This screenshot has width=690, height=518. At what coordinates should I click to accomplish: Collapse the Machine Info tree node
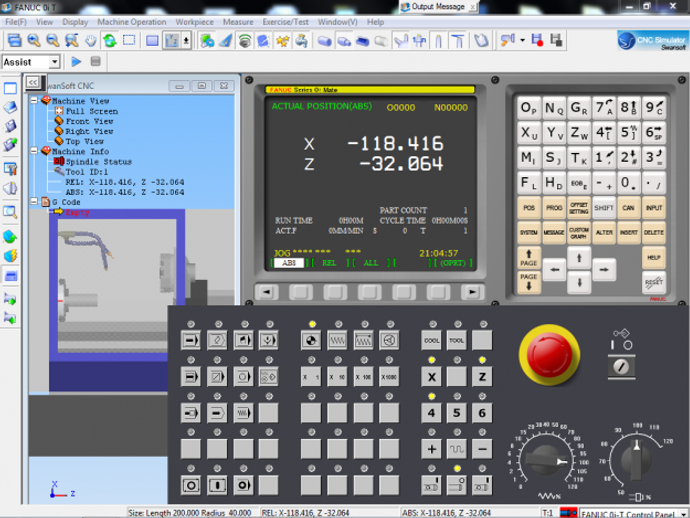pyautogui.click(x=34, y=151)
